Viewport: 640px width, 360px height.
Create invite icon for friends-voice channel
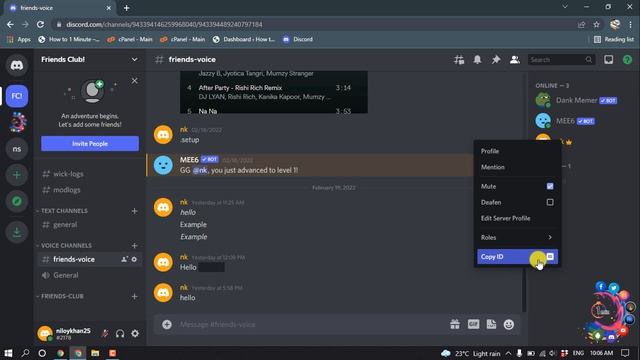(124, 259)
